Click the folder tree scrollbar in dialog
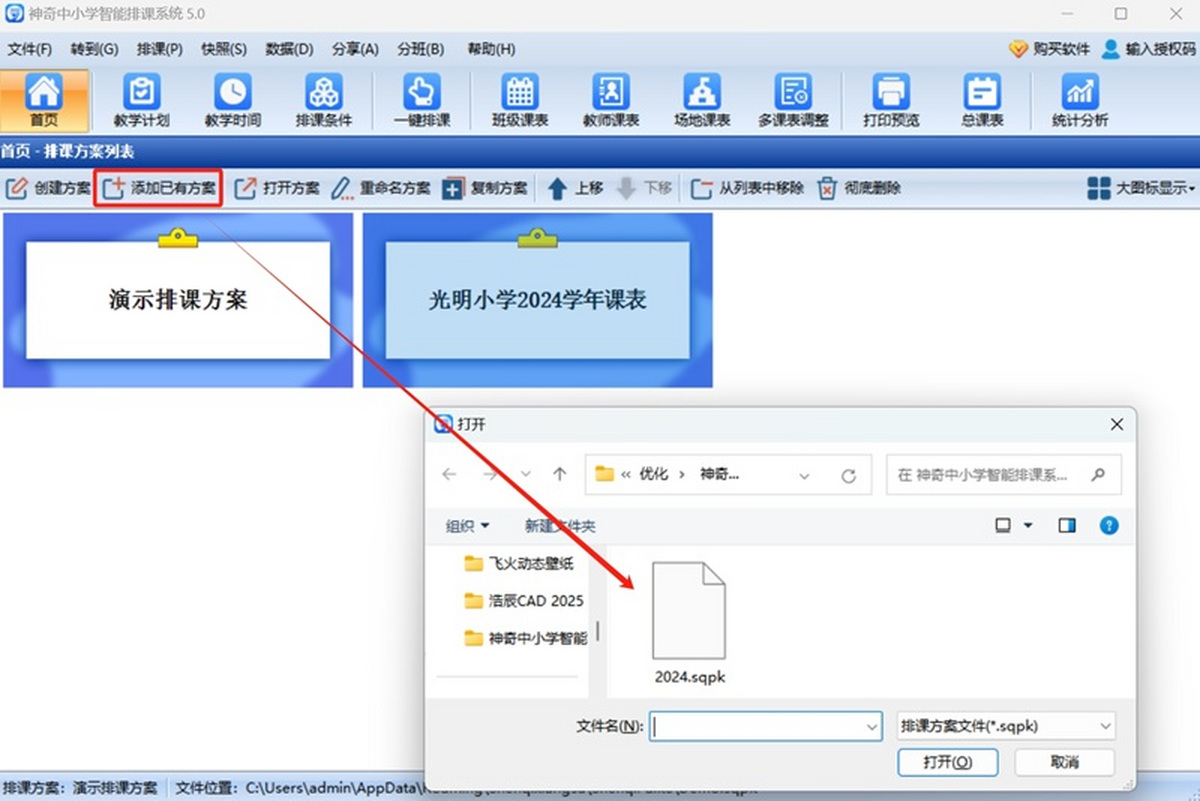Image resolution: width=1200 pixels, height=801 pixels. tap(598, 630)
